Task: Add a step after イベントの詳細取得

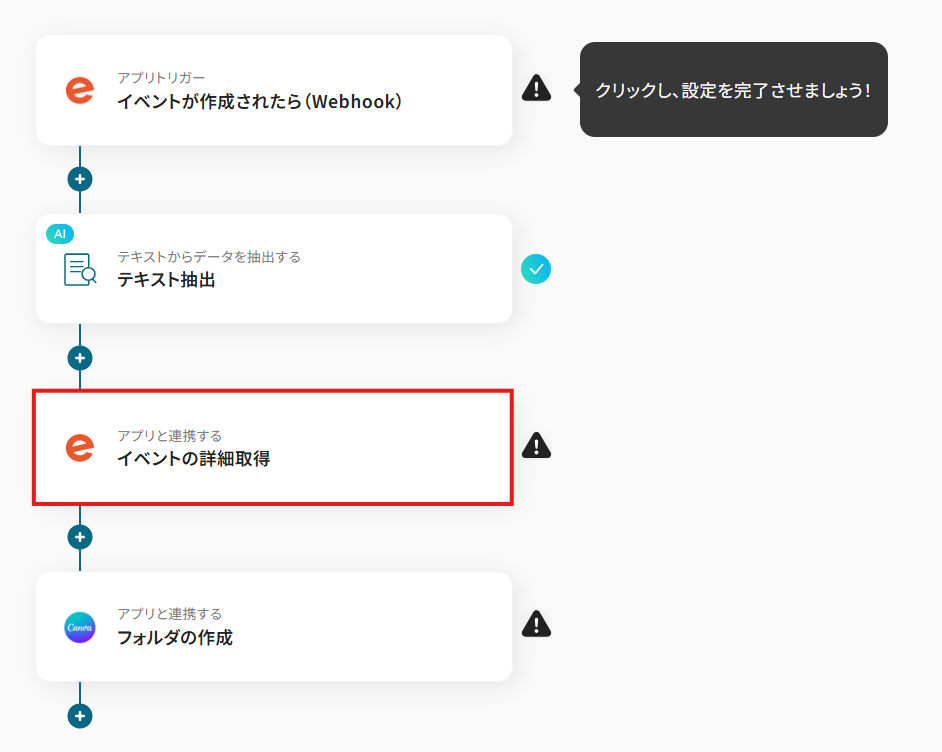Action: (80, 537)
